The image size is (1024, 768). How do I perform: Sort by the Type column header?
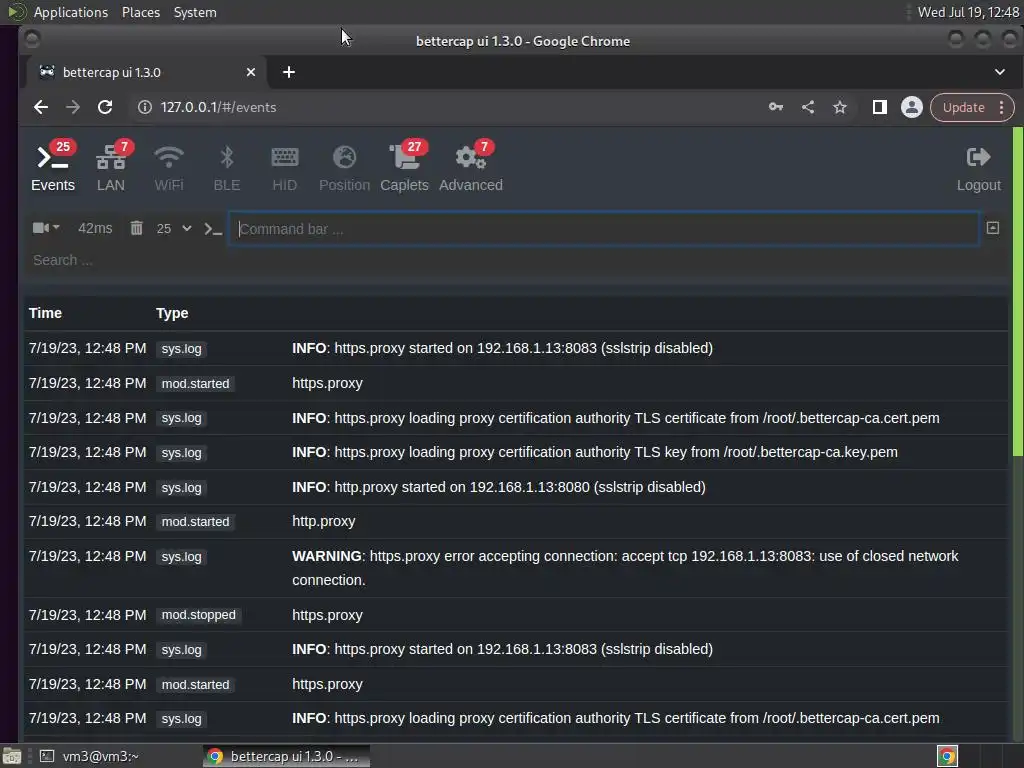172,313
